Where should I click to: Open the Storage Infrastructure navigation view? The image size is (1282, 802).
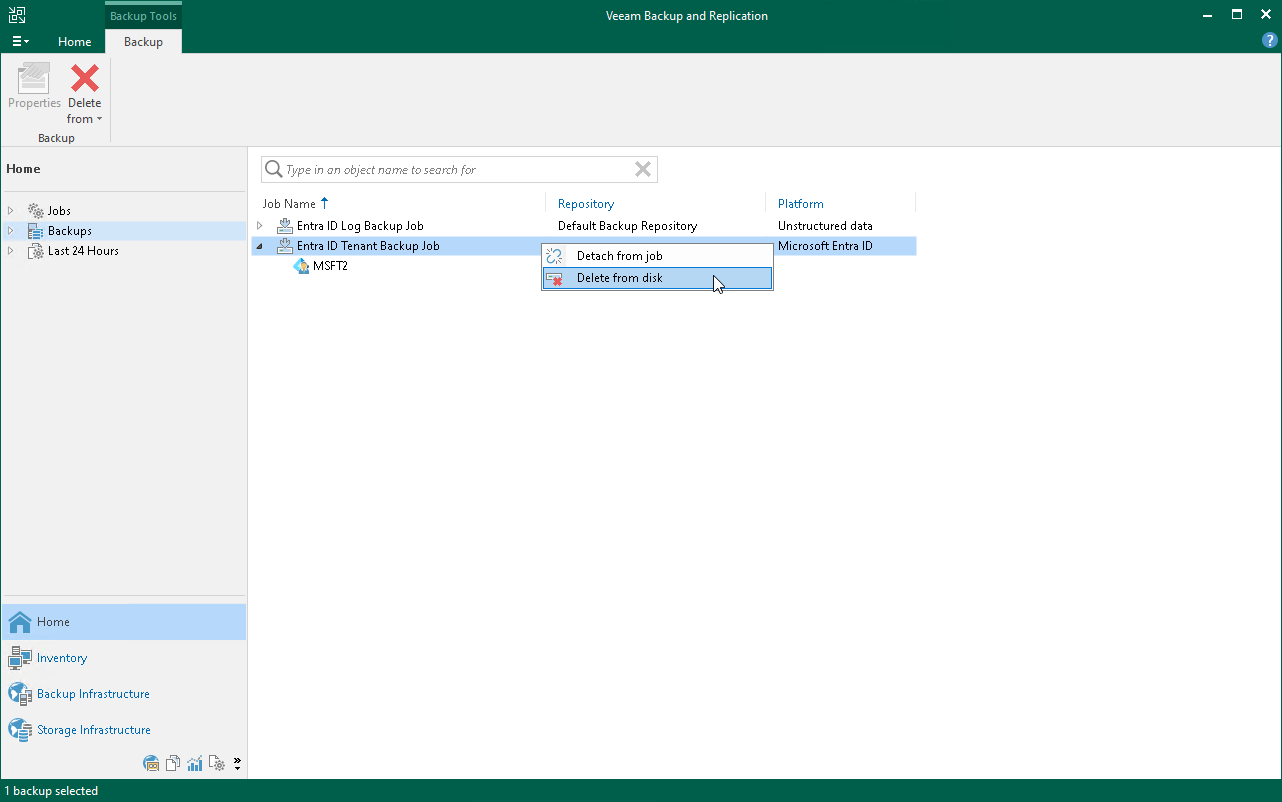[x=123, y=730]
